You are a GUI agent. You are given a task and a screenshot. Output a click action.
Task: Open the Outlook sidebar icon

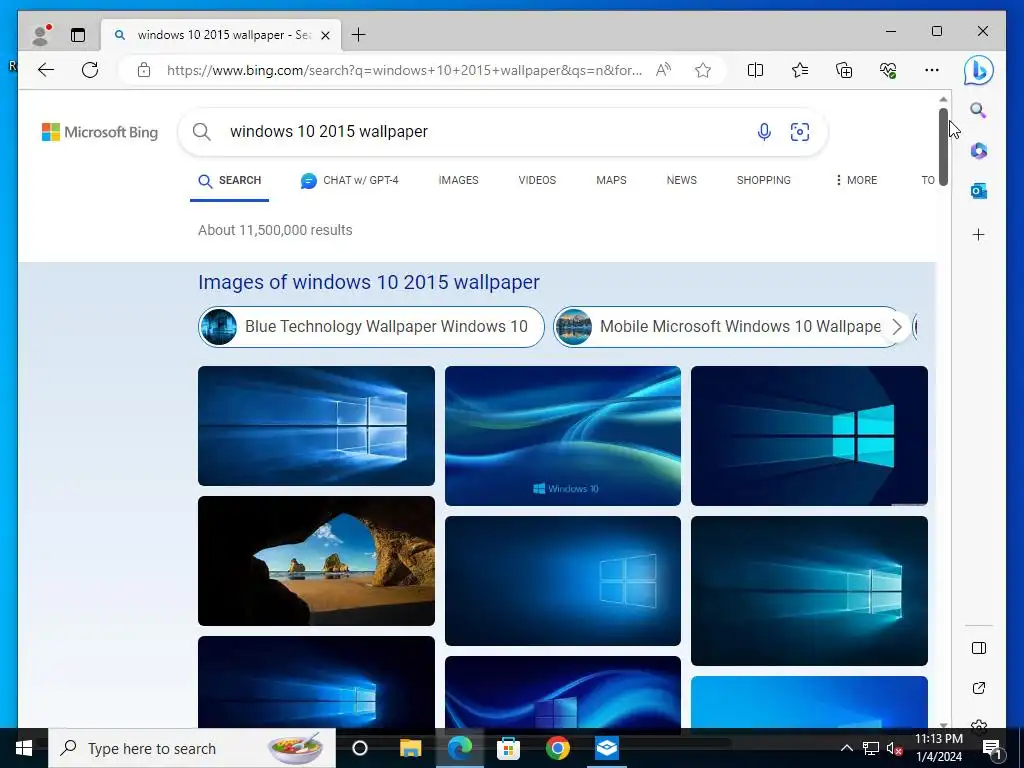coord(978,191)
